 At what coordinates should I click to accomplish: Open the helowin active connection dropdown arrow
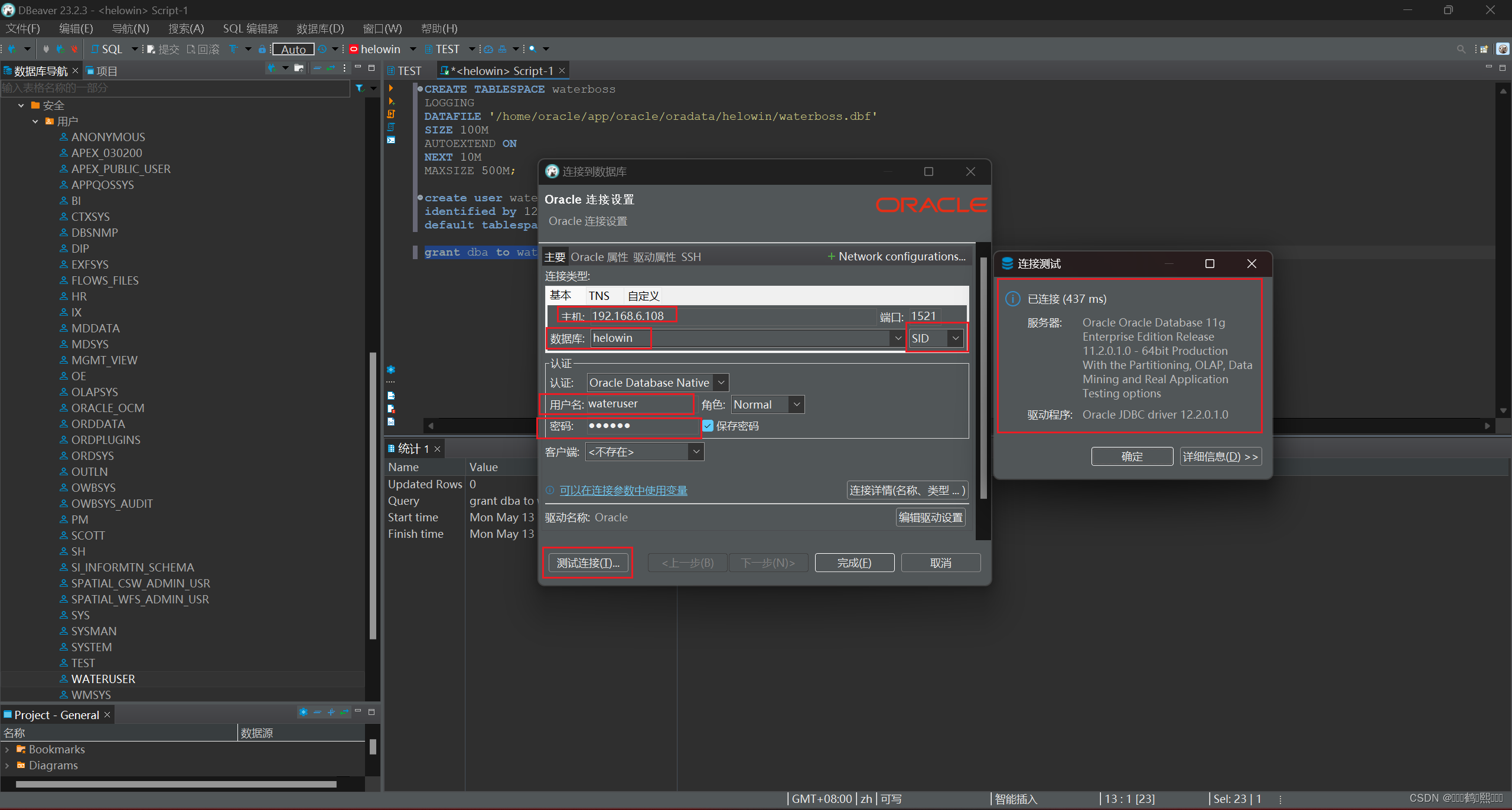click(413, 49)
